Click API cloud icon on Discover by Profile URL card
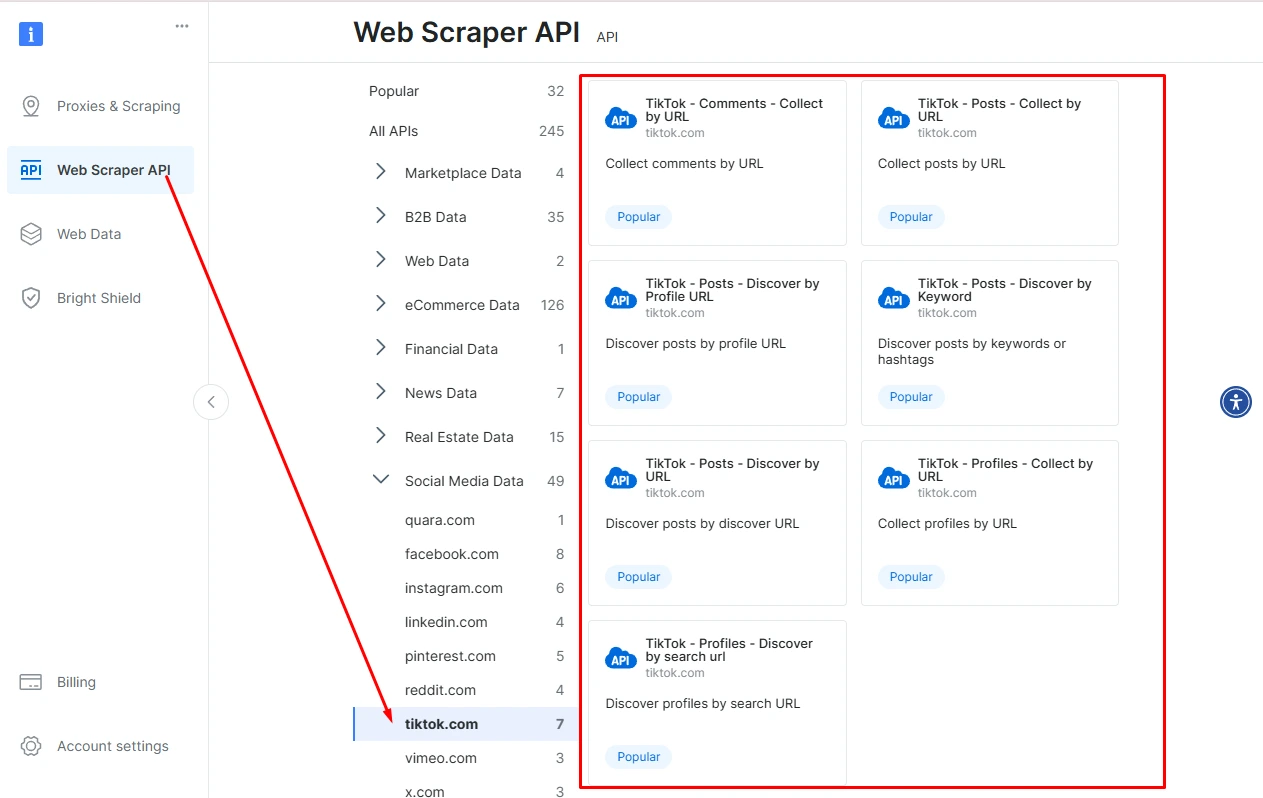Viewport: 1263px width, 798px height. 621,298
